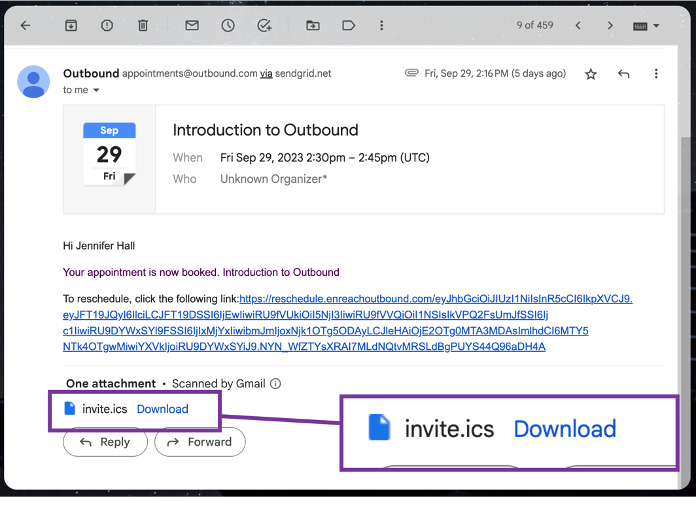Report this email as spam
This screenshot has width=696, height=520.
pos(107,26)
